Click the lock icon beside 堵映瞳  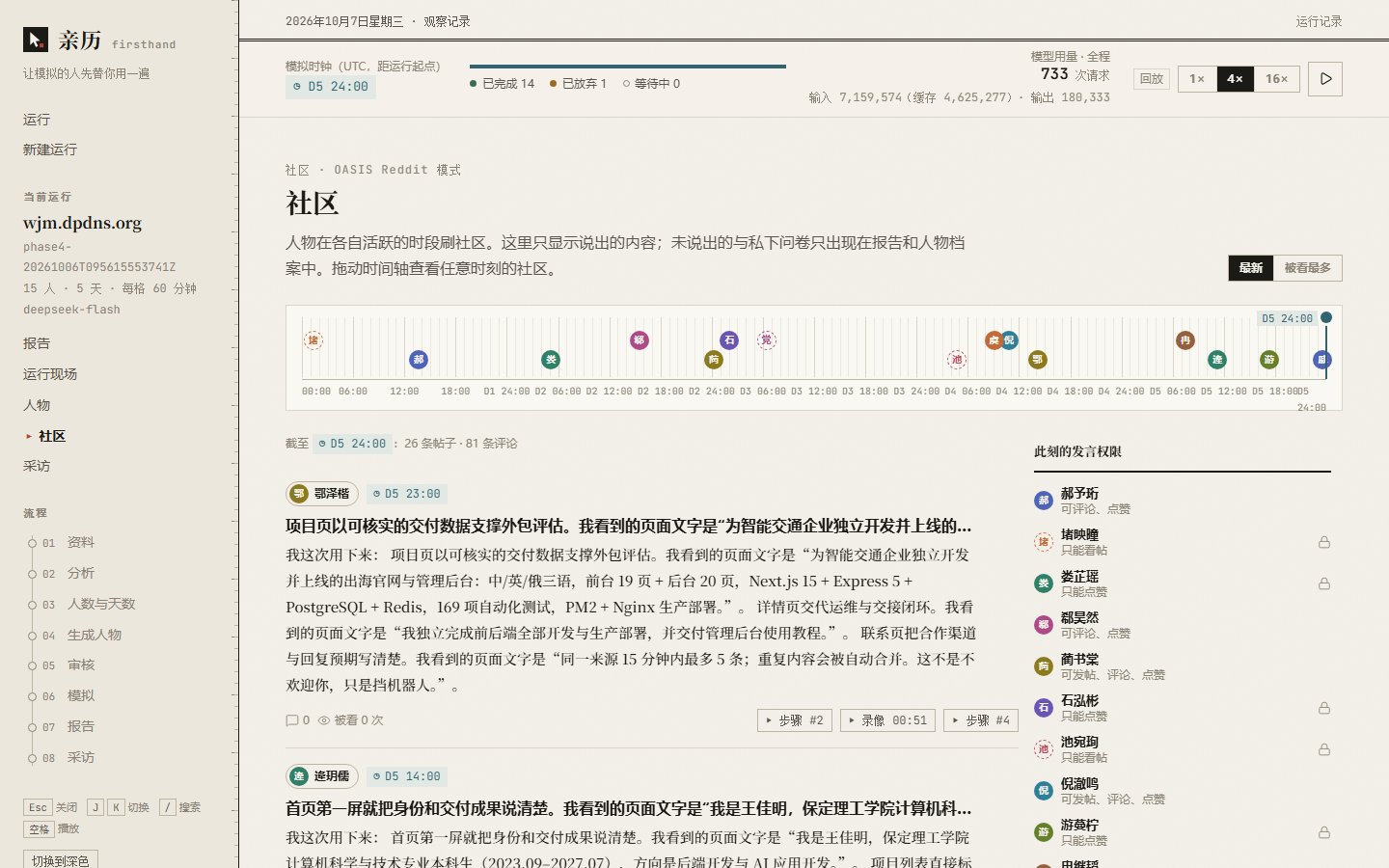1324,543
